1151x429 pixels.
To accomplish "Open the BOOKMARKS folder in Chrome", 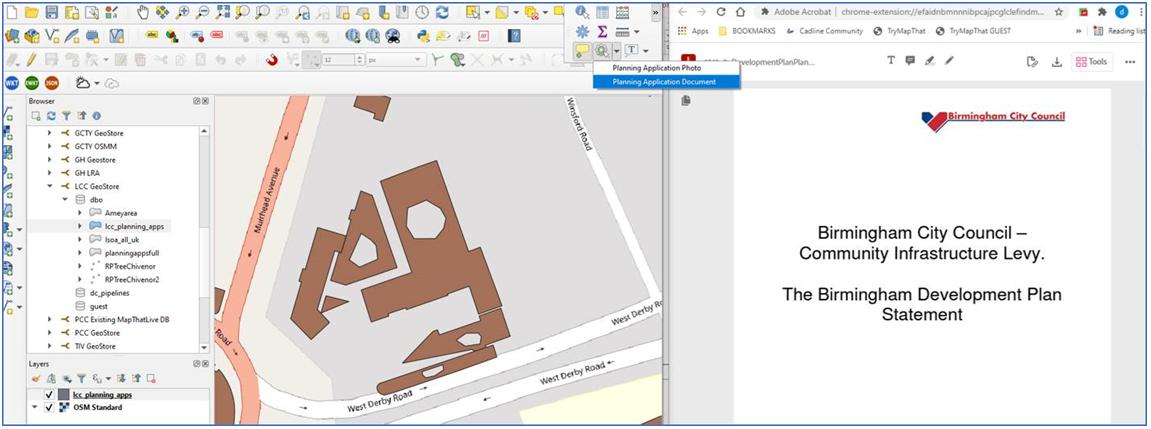I will click(x=747, y=31).
